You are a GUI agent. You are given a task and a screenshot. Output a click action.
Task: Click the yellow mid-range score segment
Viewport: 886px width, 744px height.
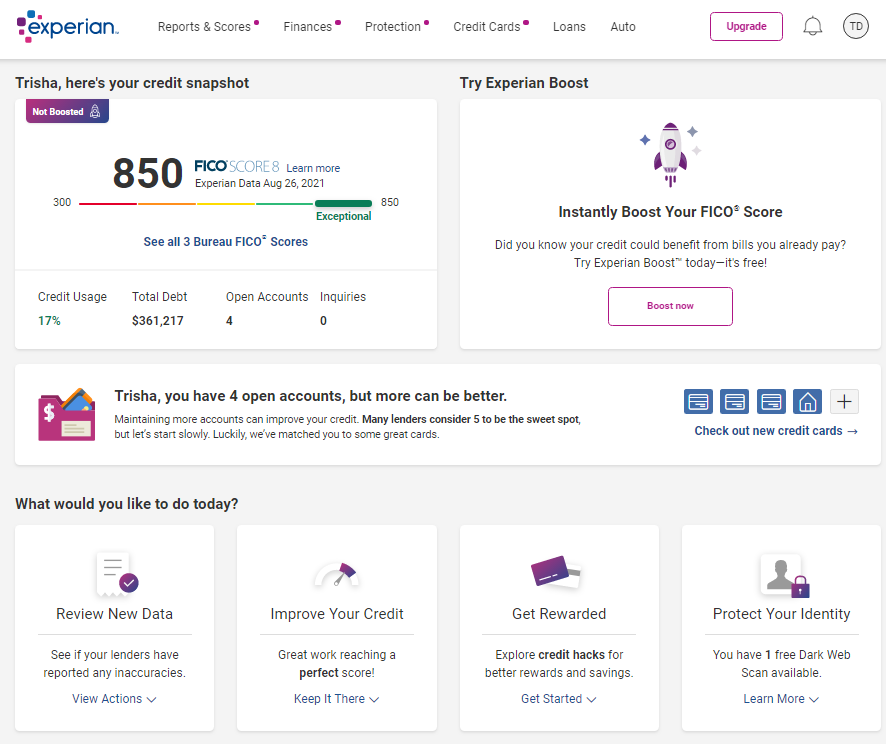226,203
